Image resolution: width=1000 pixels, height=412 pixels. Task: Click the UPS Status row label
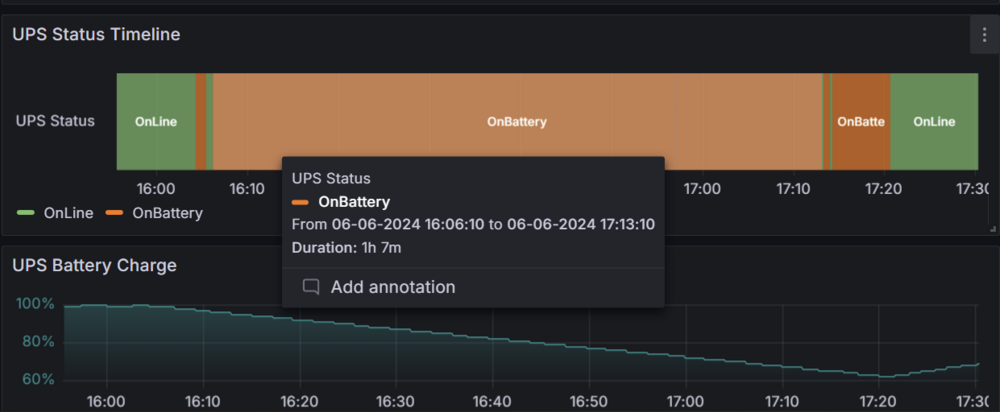pos(55,121)
